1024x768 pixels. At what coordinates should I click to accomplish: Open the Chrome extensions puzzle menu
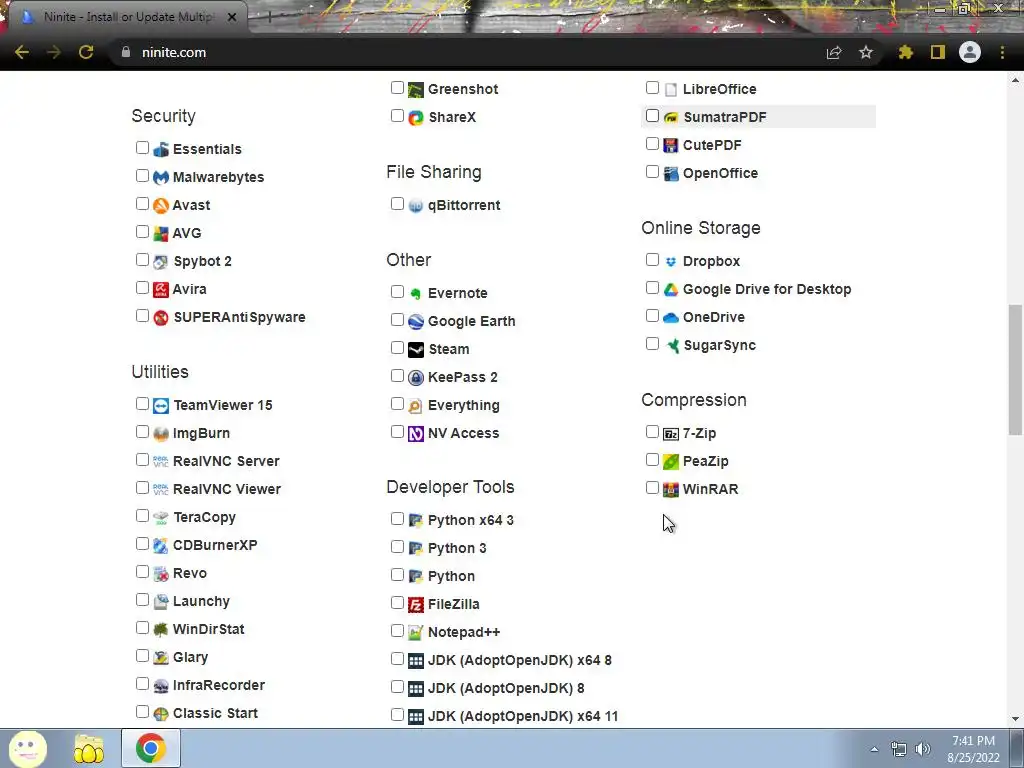[905, 52]
